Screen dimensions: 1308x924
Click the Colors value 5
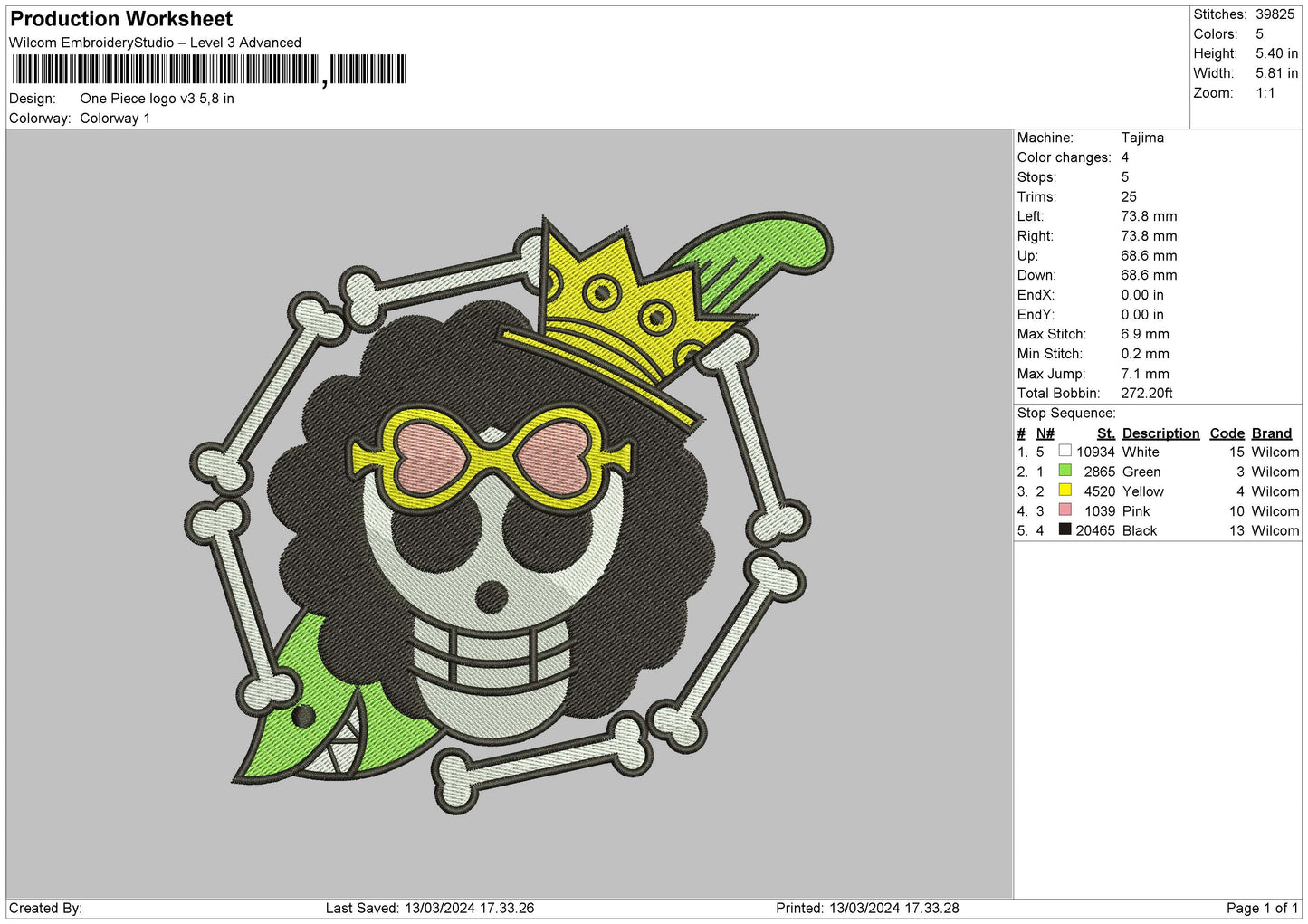1259,34
